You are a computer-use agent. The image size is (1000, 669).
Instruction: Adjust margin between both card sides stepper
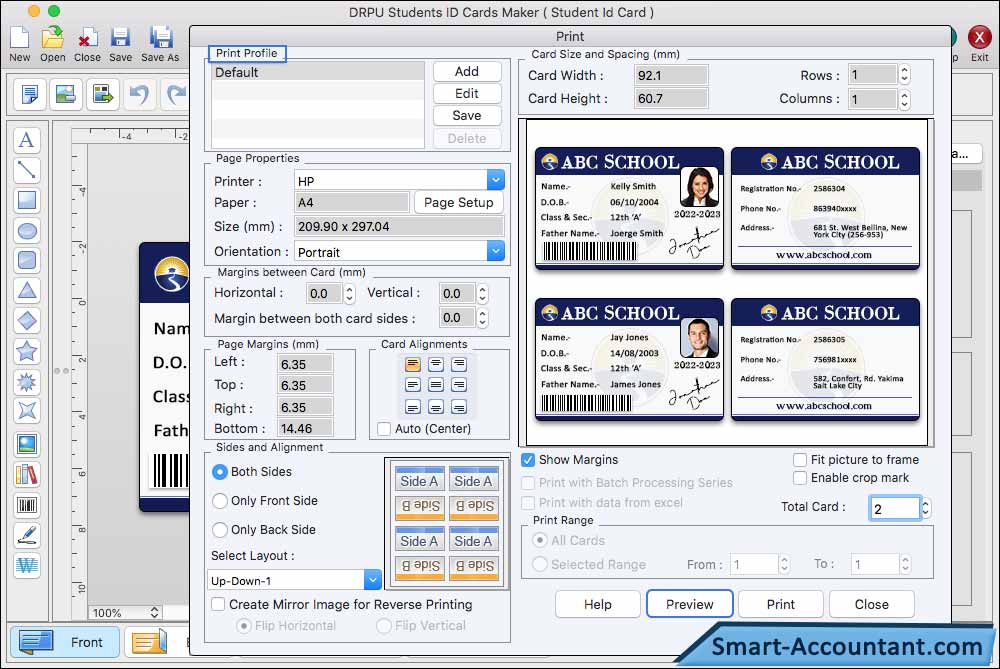(482, 318)
